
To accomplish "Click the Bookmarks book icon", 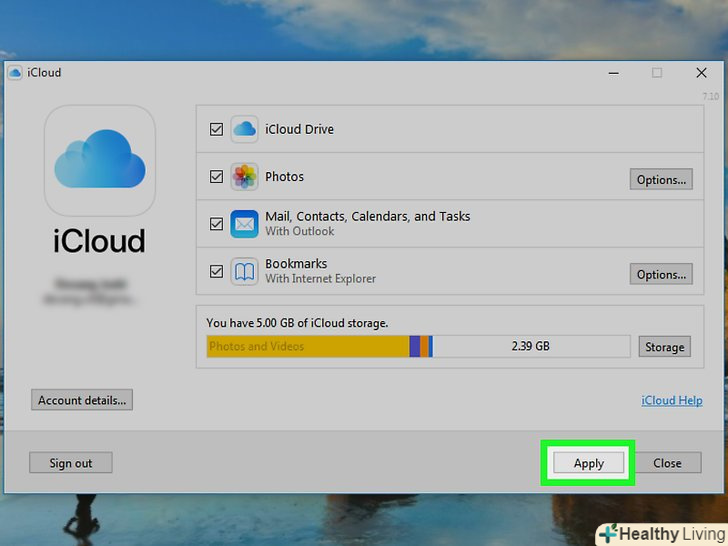I will click(x=244, y=271).
